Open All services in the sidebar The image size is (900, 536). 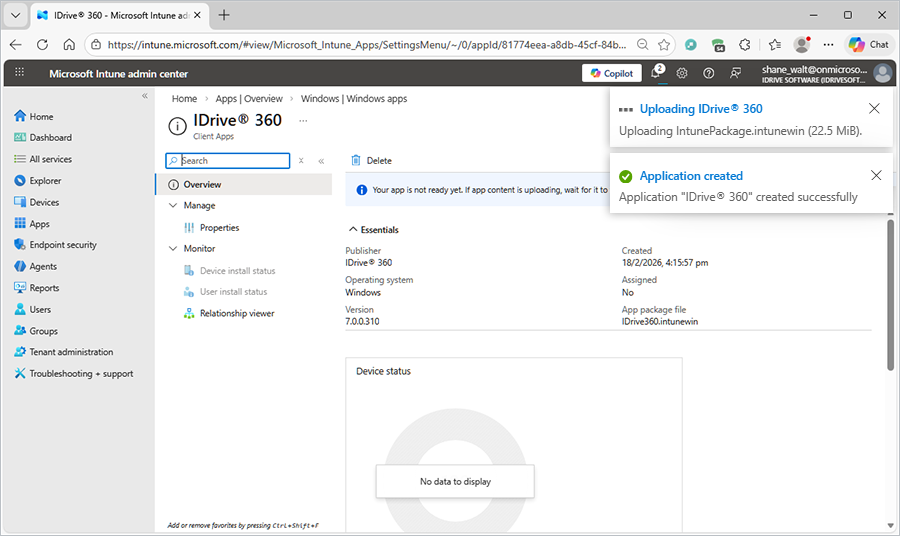(43, 159)
